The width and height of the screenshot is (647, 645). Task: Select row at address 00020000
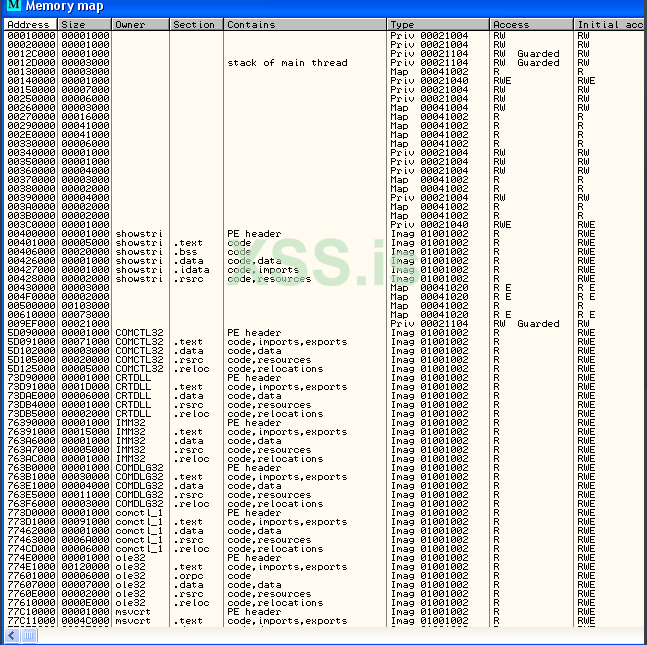pyautogui.click(x=324, y=45)
